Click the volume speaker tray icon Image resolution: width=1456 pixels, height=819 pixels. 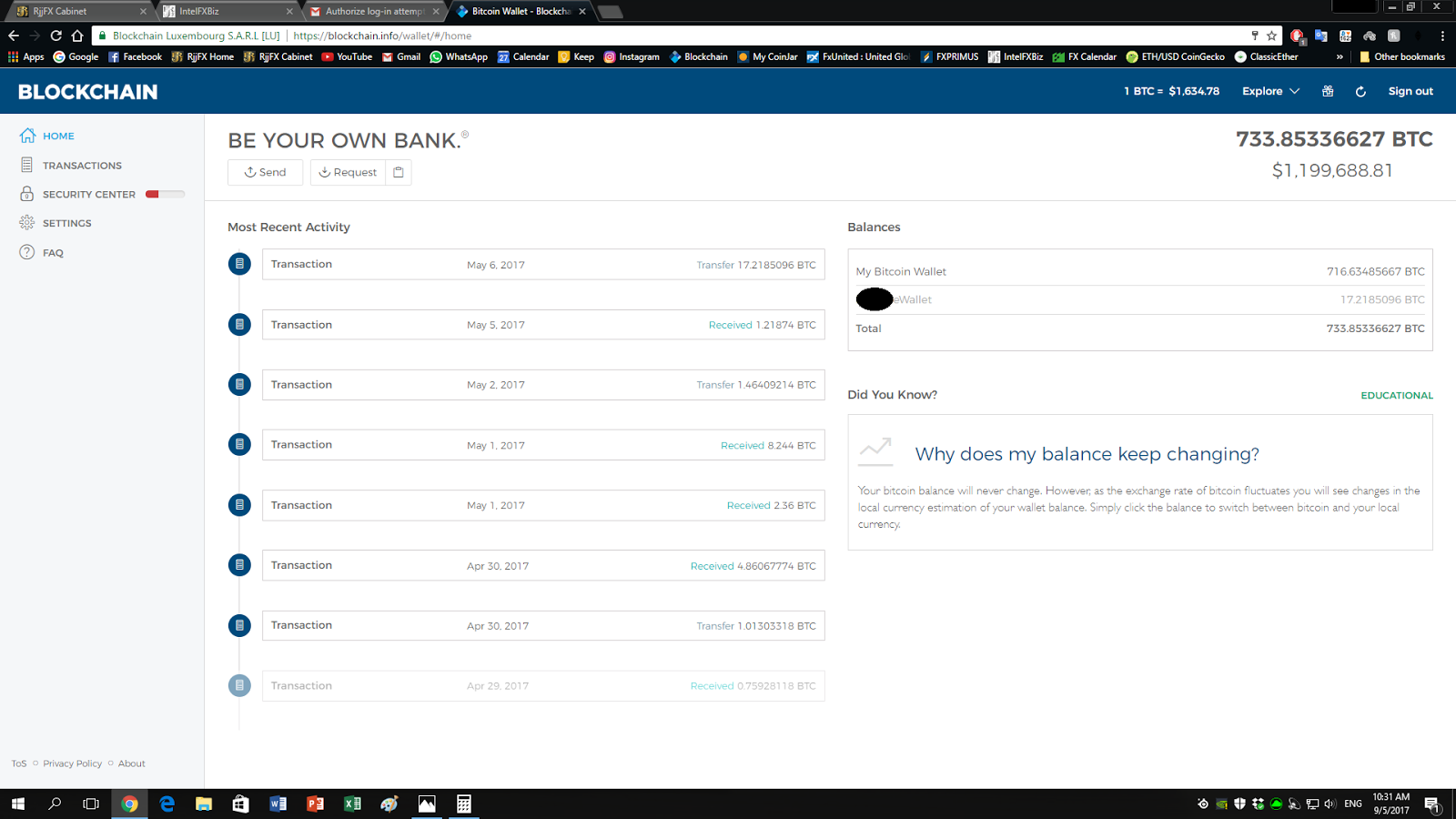[x=1330, y=804]
